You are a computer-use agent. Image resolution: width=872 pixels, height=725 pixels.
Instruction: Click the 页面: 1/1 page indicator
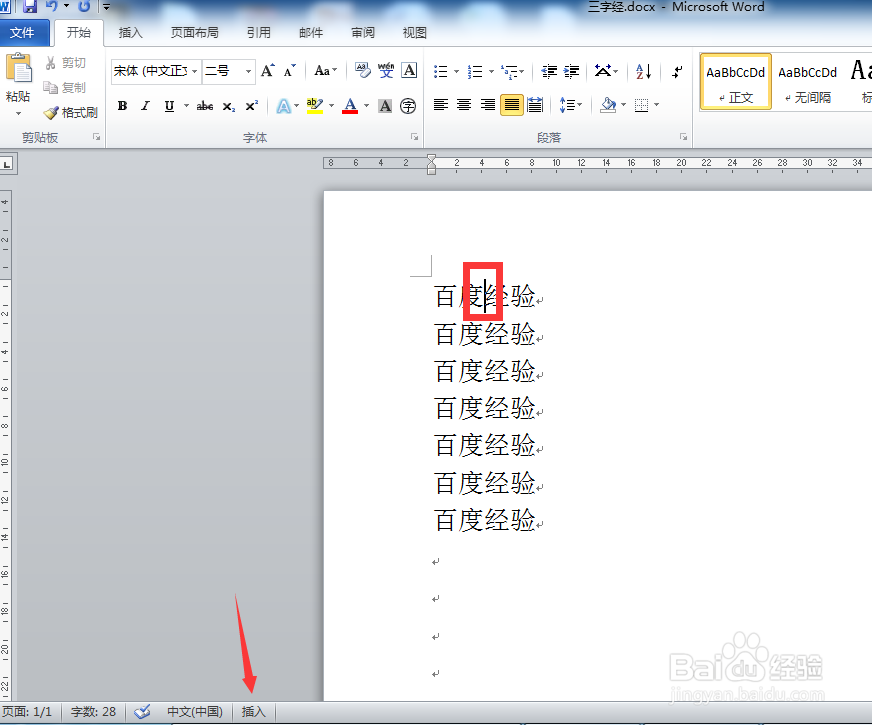pyautogui.click(x=27, y=712)
